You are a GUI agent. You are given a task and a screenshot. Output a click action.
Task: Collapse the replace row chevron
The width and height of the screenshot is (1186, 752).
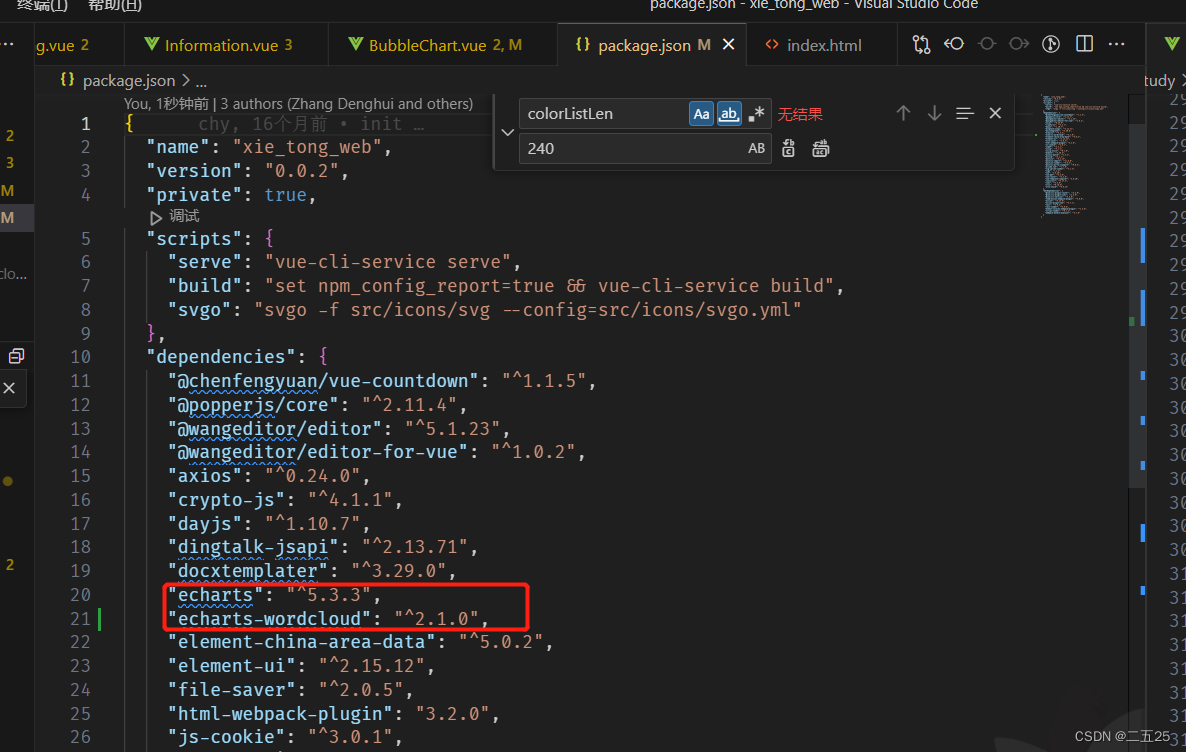tap(508, 132)
